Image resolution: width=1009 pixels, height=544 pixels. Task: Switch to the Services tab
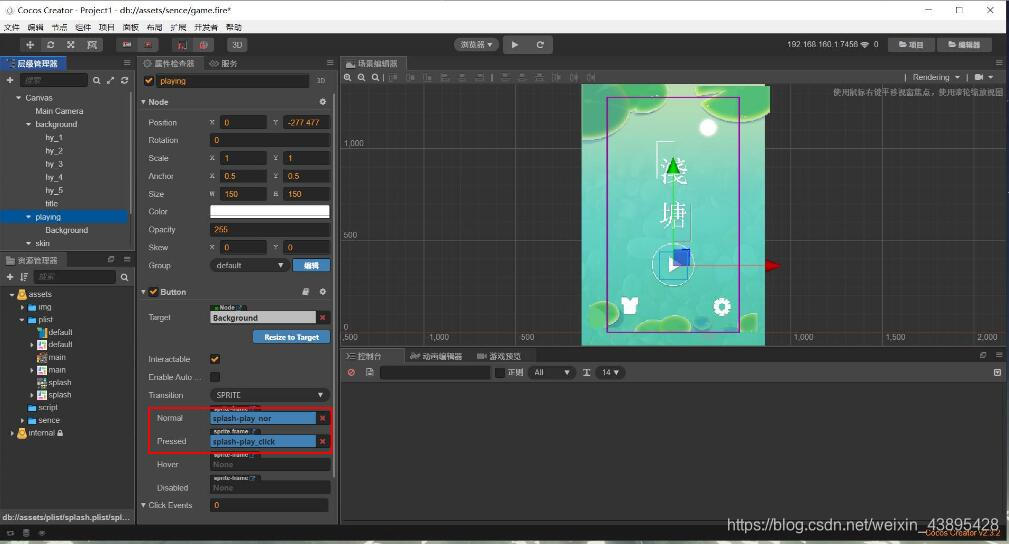point(223,63)
